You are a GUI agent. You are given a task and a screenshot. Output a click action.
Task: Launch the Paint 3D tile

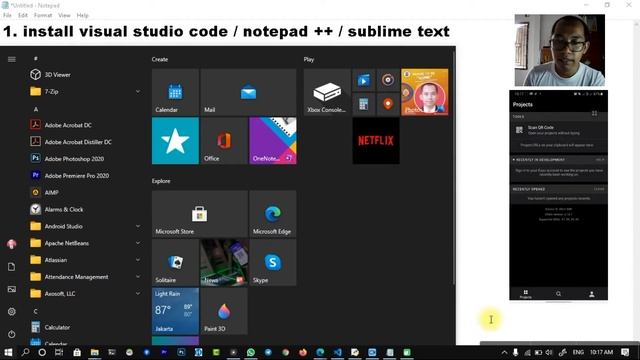(x=224, y=311)
